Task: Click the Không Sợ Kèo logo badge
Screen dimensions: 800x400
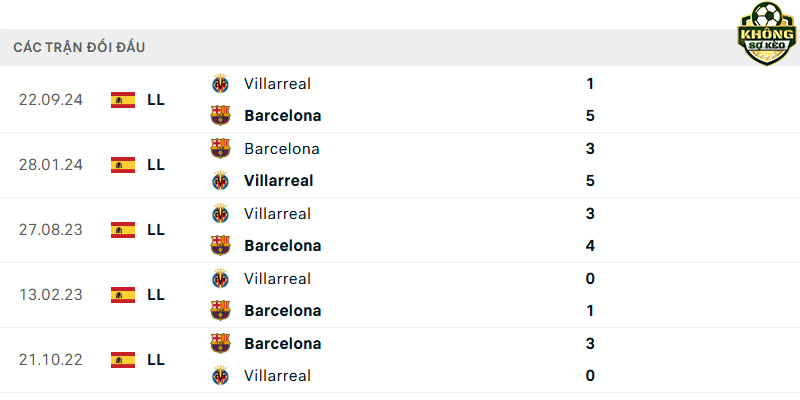Action: [767, 33]
